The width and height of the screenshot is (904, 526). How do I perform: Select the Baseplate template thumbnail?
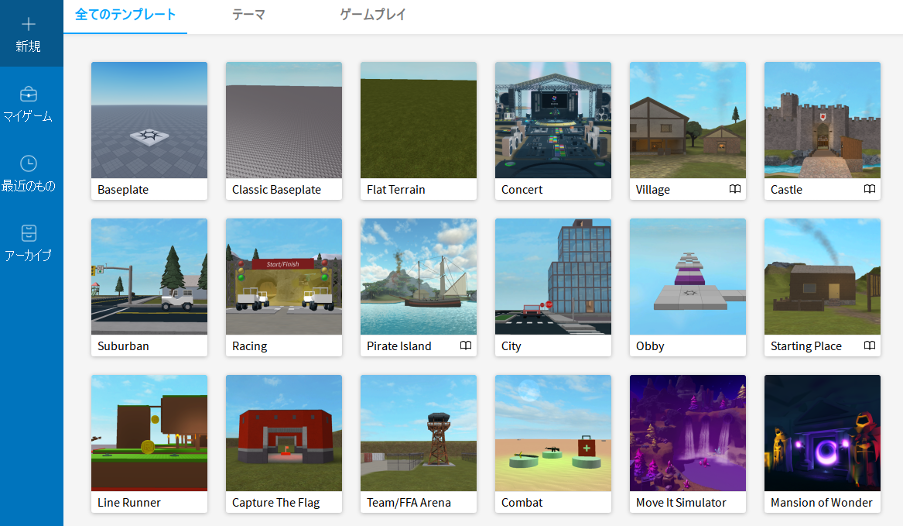[x=149, y=120]
